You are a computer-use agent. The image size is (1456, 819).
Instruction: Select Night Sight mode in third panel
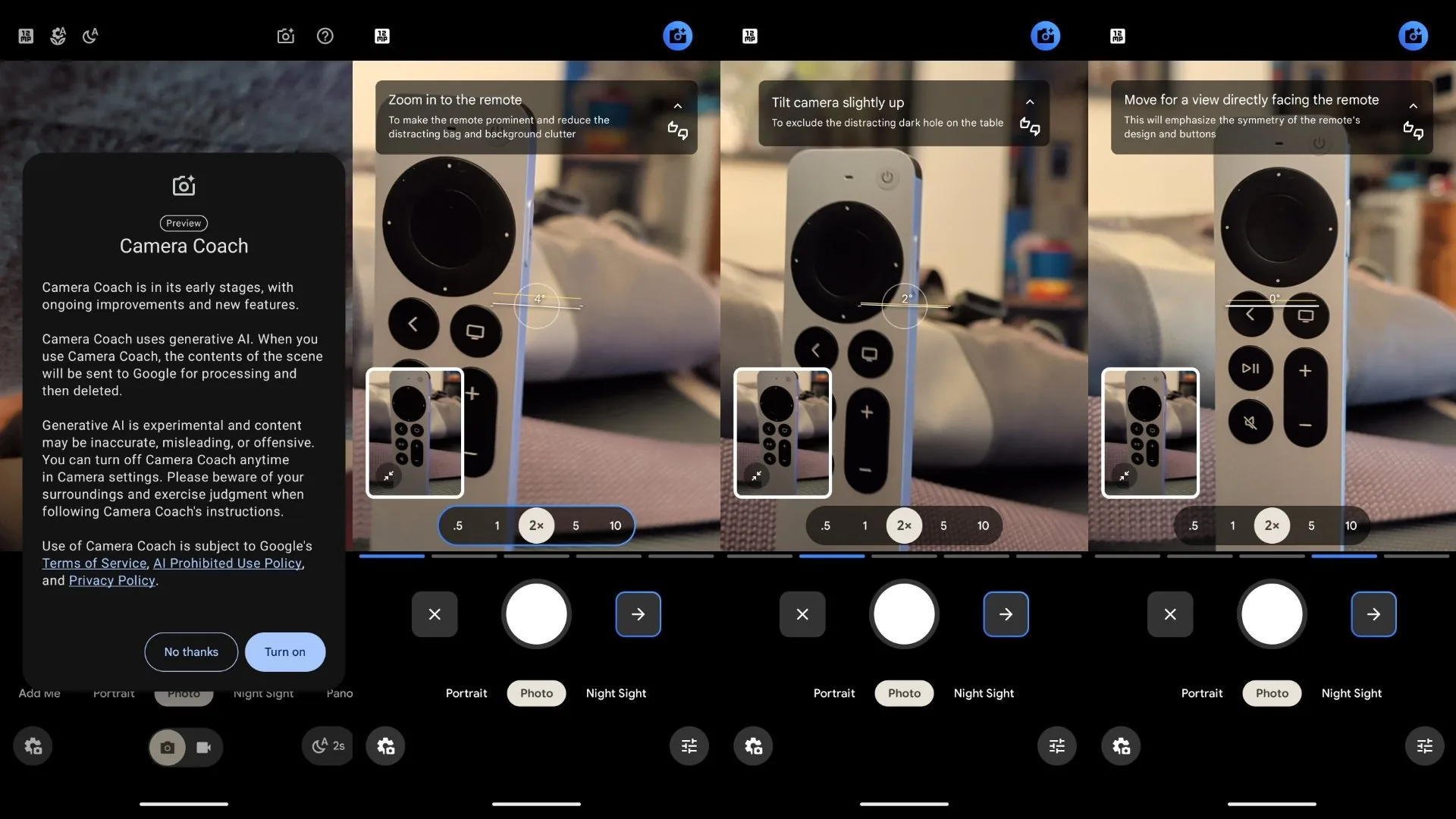(x=984, y=693)
